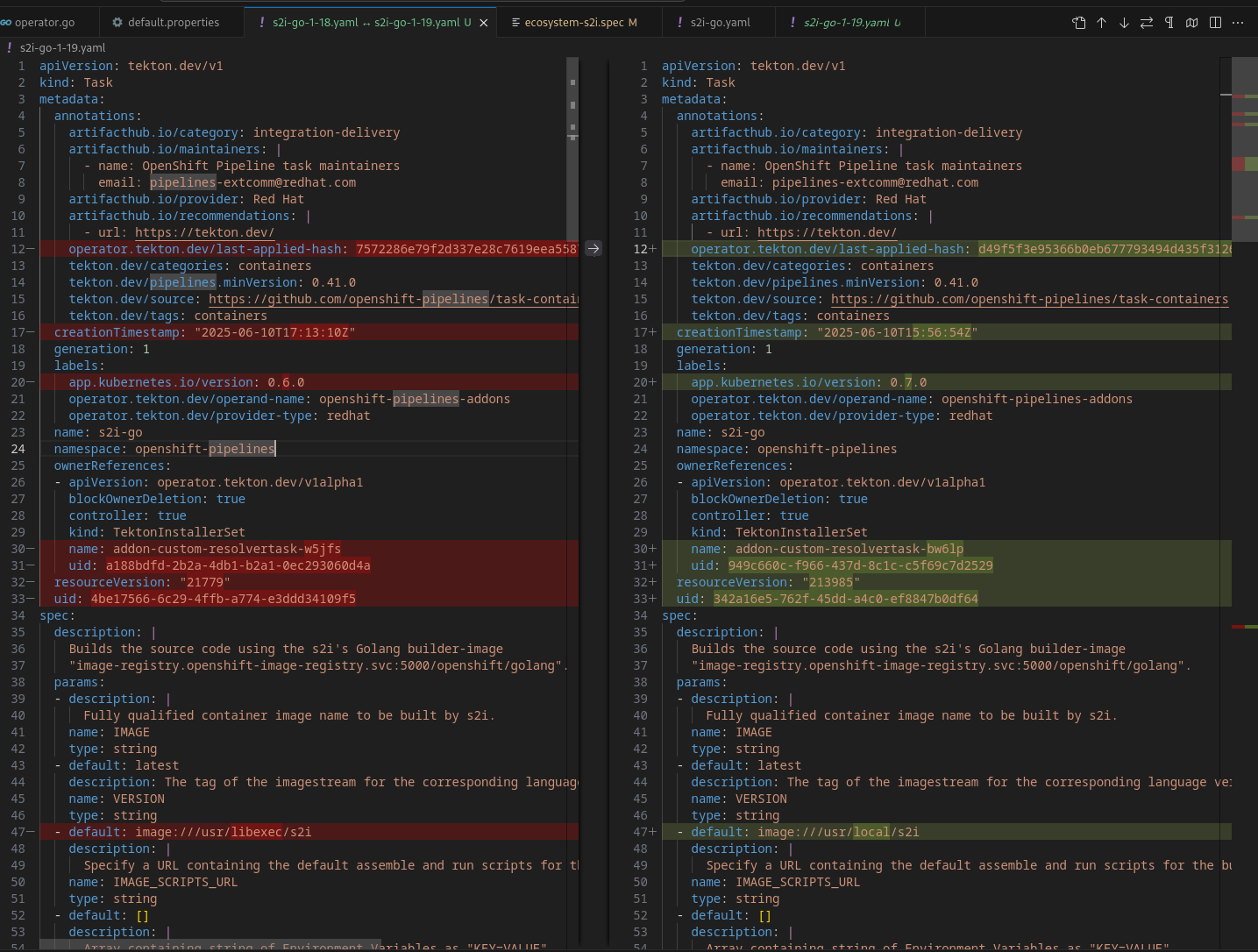Image resolution: width=1258 pixels, height=952 pixels.
Task: Split the editor with the two-column icon
Action: click(x=1215, y=23)
